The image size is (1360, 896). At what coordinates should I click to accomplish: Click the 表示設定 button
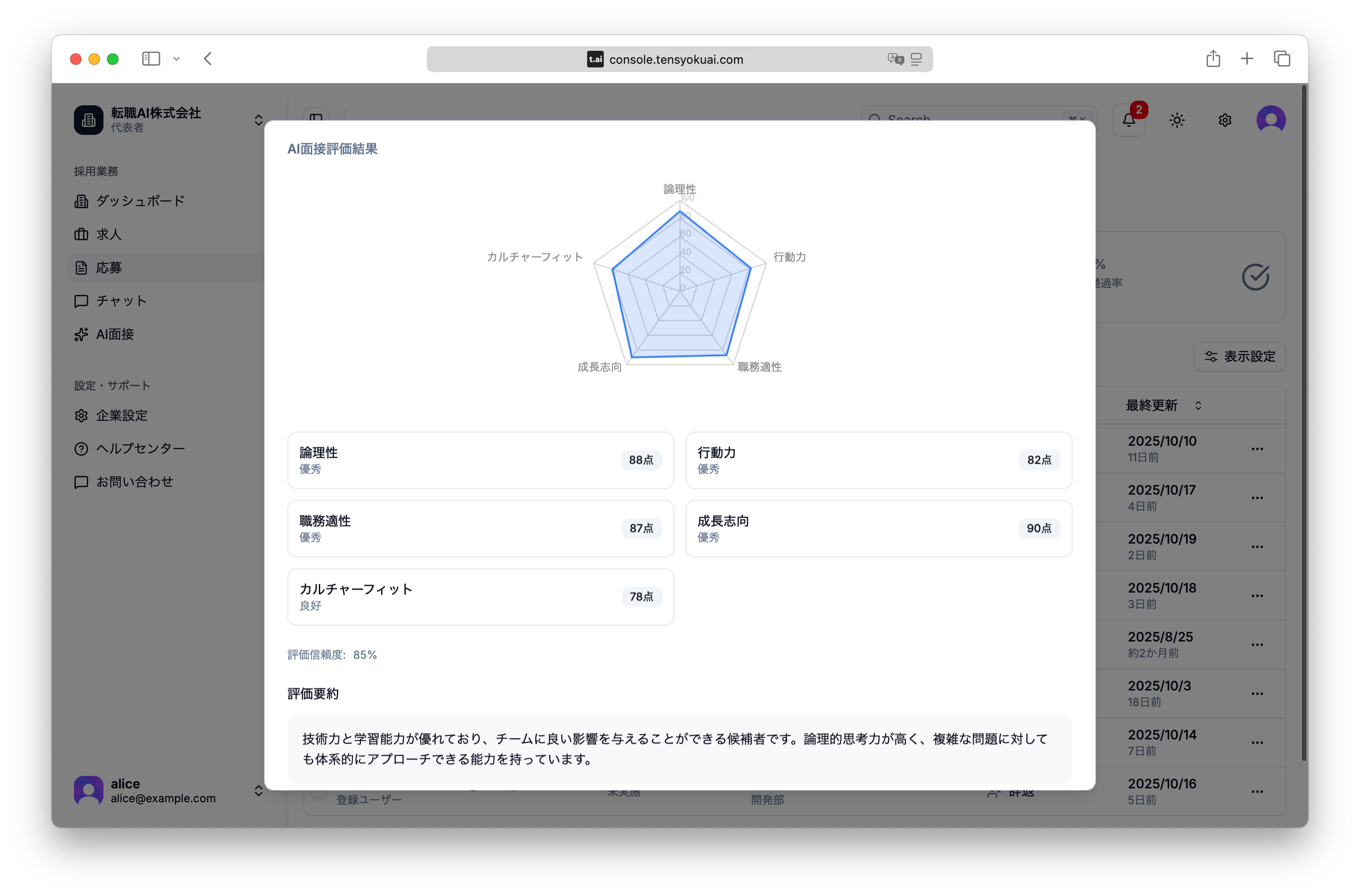click(x=1239, y=356)
